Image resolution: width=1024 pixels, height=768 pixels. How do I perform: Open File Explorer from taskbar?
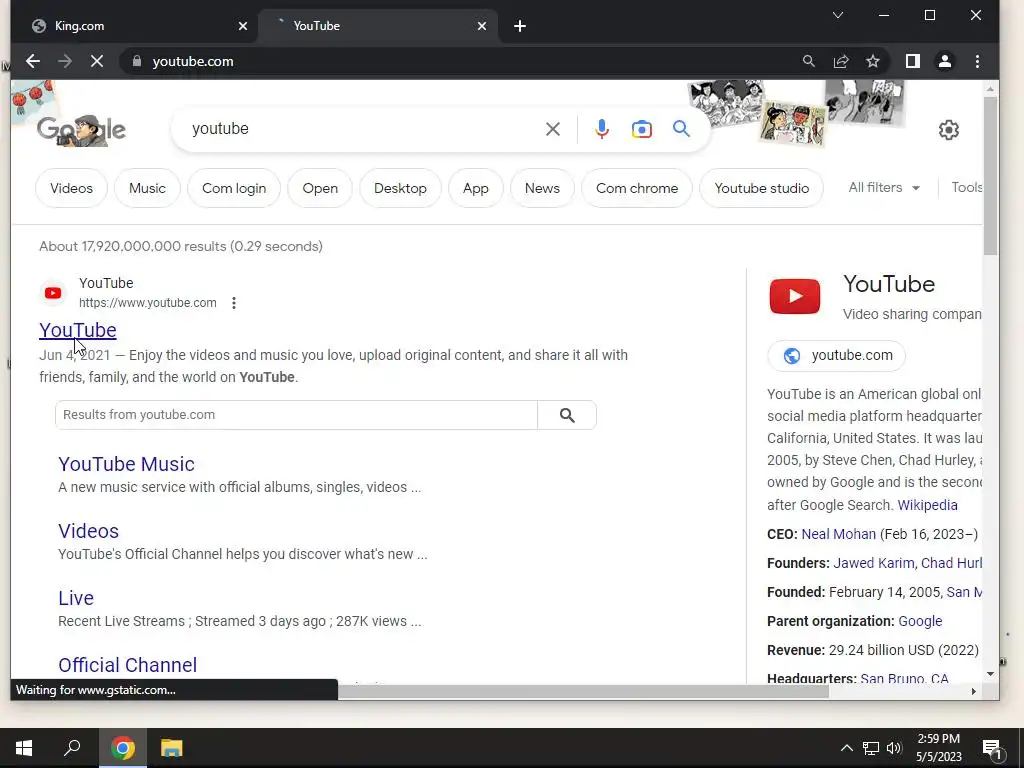pyautogui.click(x=171, y=748)
